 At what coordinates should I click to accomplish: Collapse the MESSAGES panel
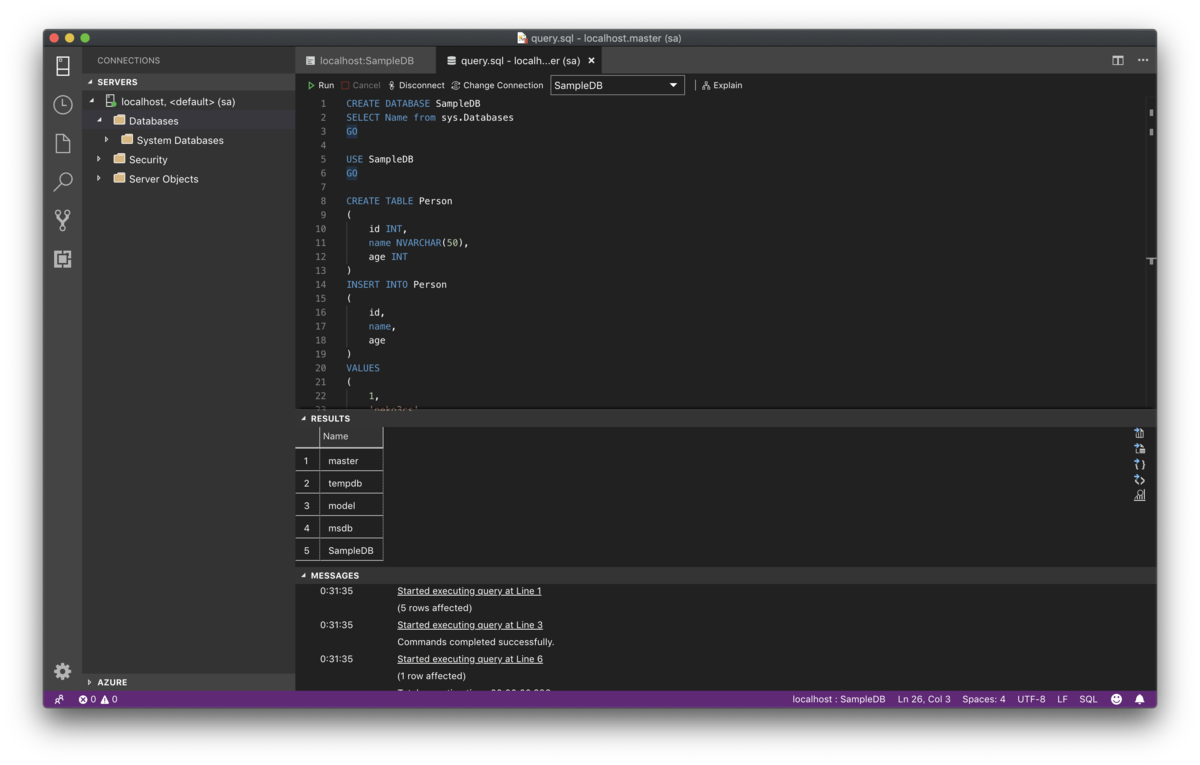click(304, 575)
